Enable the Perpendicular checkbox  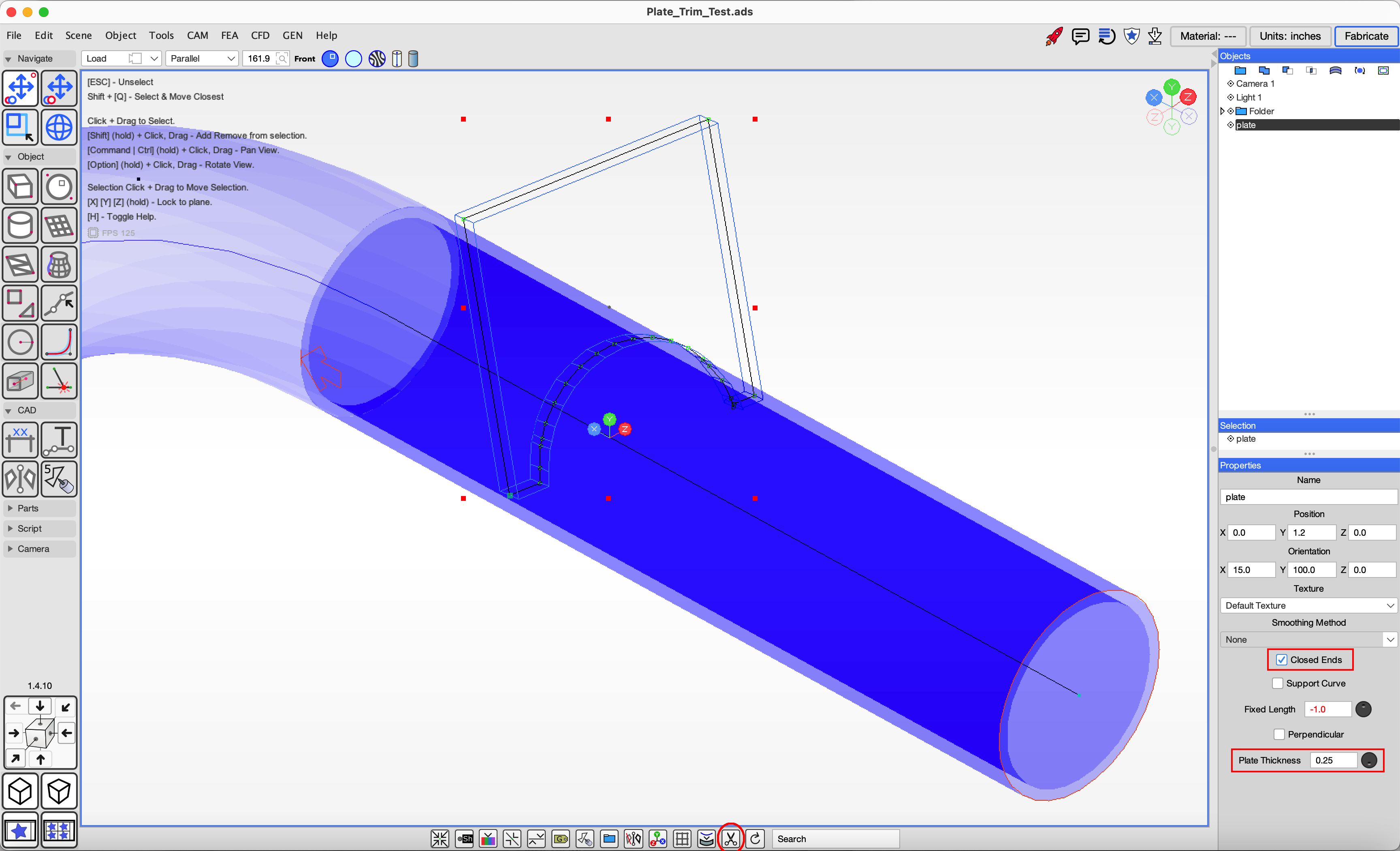(1279, 734)
